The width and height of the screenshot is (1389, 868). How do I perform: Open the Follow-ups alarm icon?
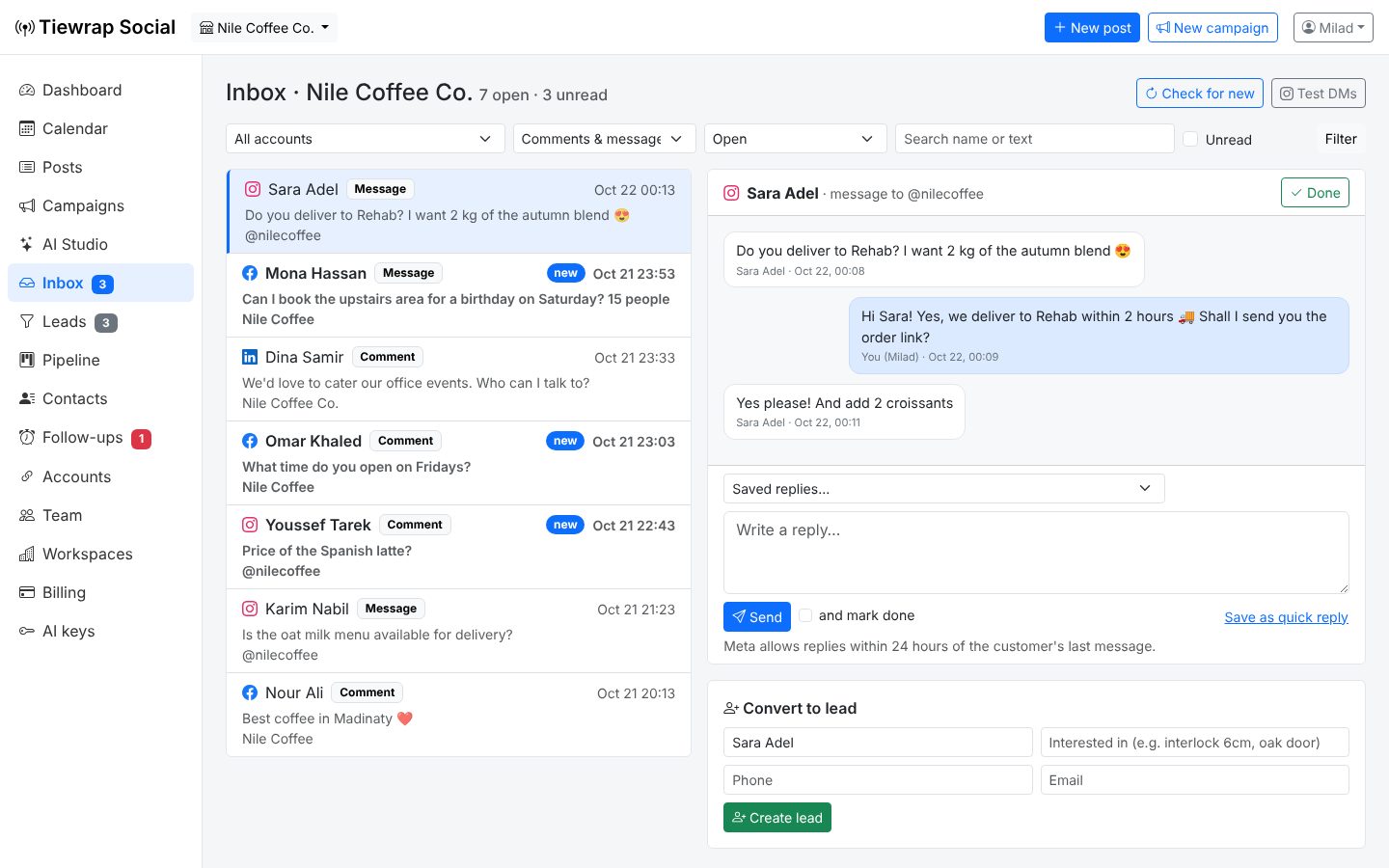tap(27, 437)
